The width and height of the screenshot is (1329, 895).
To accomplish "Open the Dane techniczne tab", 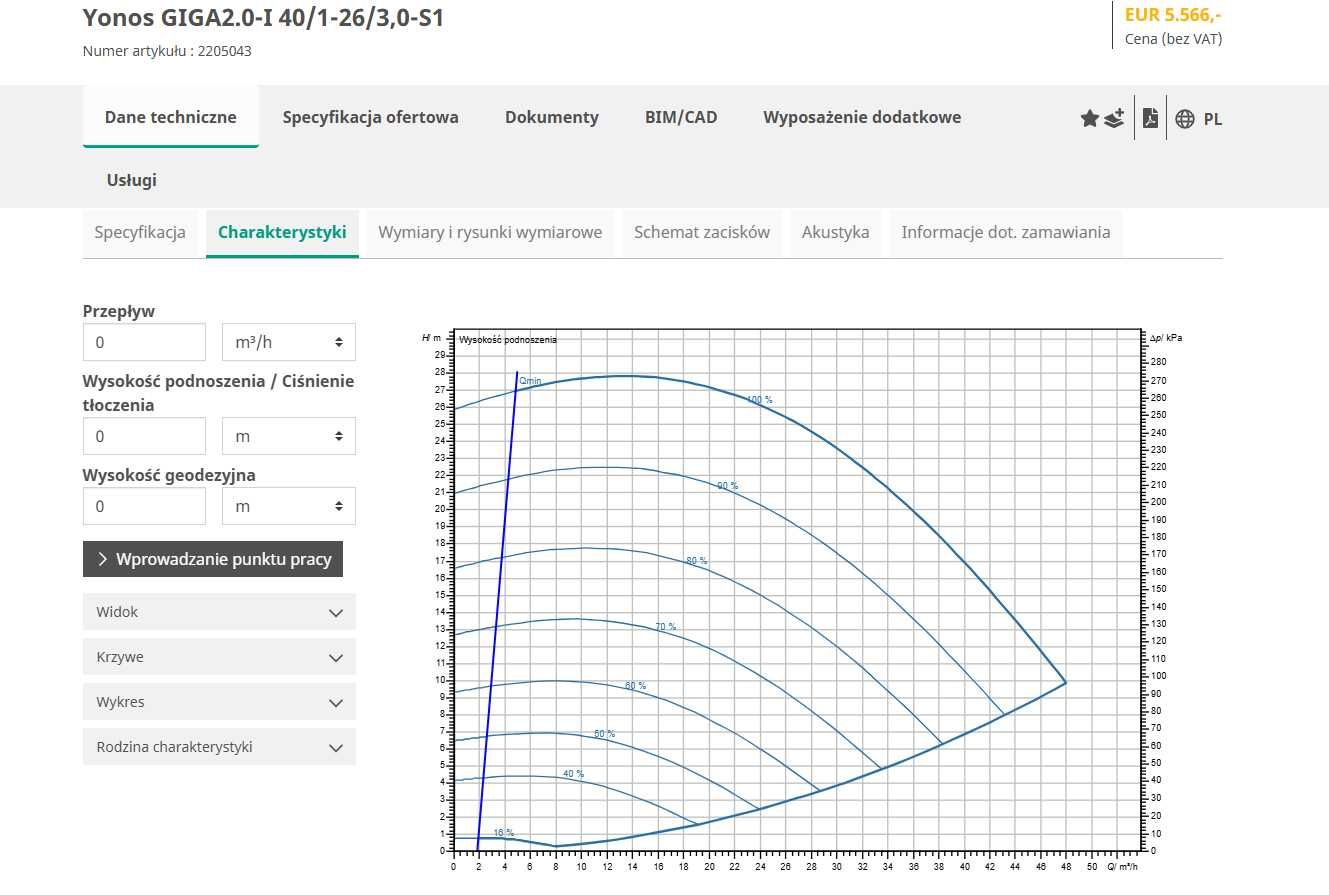I will tap(171, 117).
